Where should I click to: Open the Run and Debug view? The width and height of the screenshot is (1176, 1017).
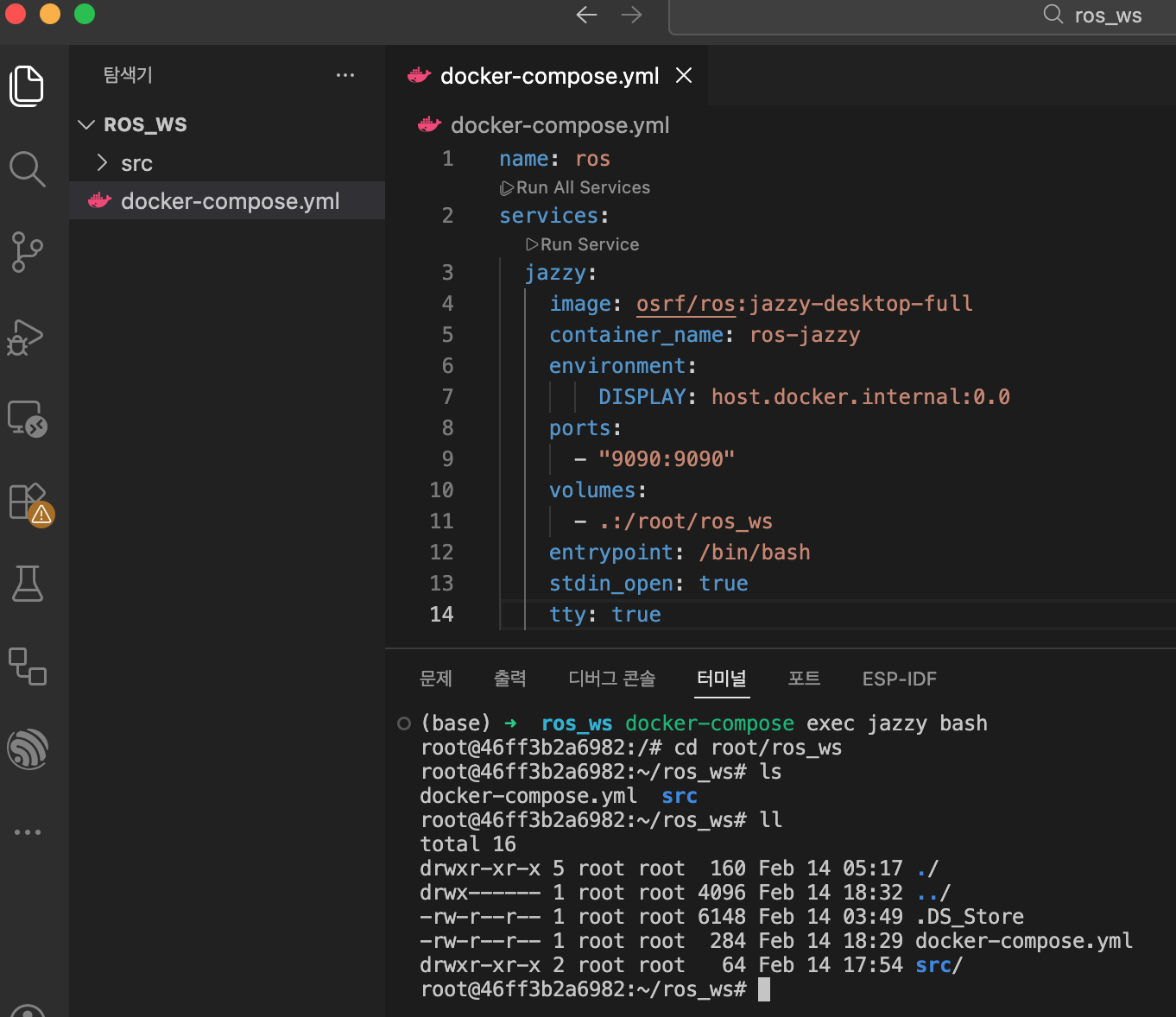(27, 336)
